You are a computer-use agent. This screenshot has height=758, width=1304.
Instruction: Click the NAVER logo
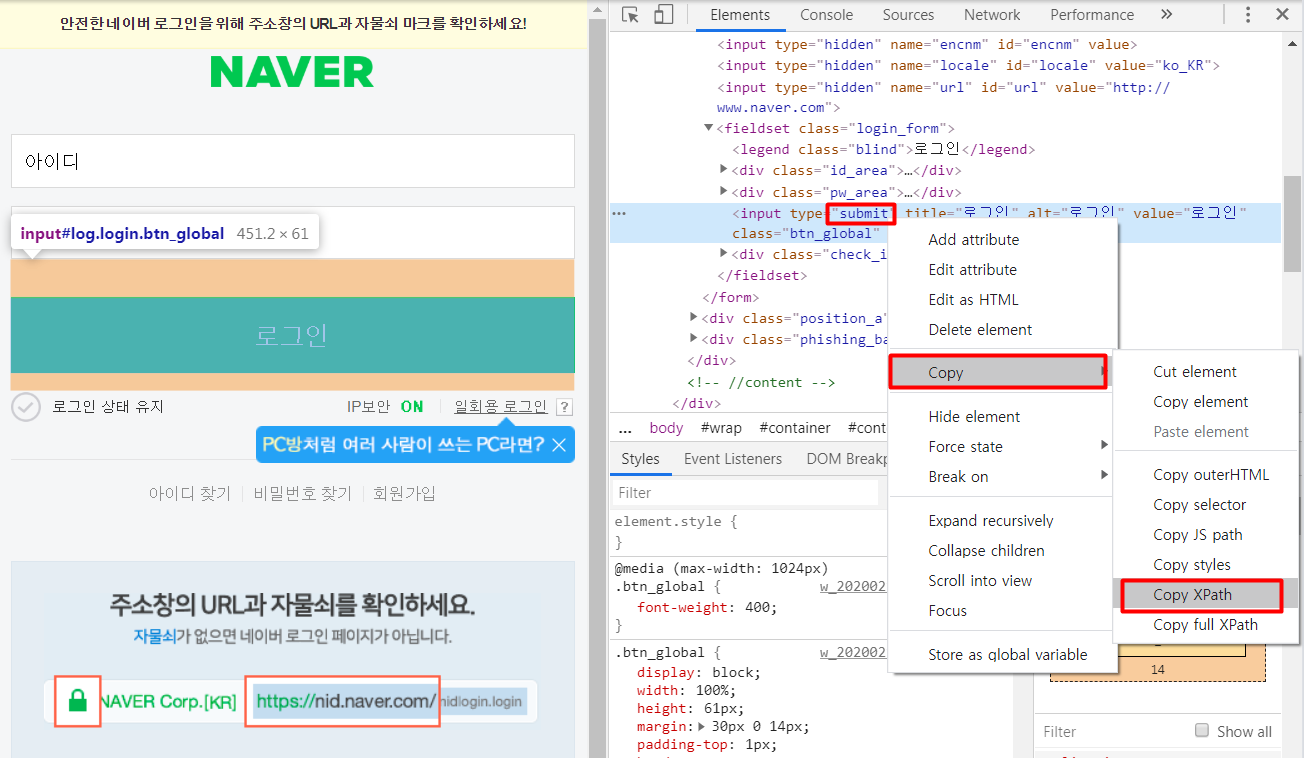[292, 72]
